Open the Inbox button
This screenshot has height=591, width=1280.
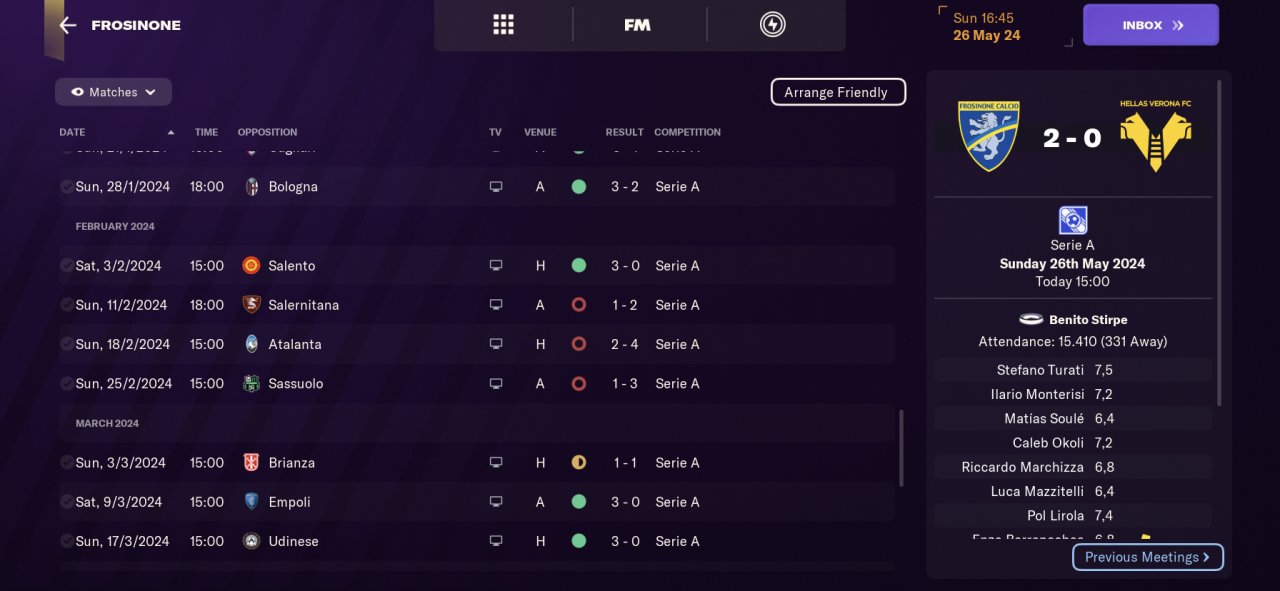[x=1150, y=25]
